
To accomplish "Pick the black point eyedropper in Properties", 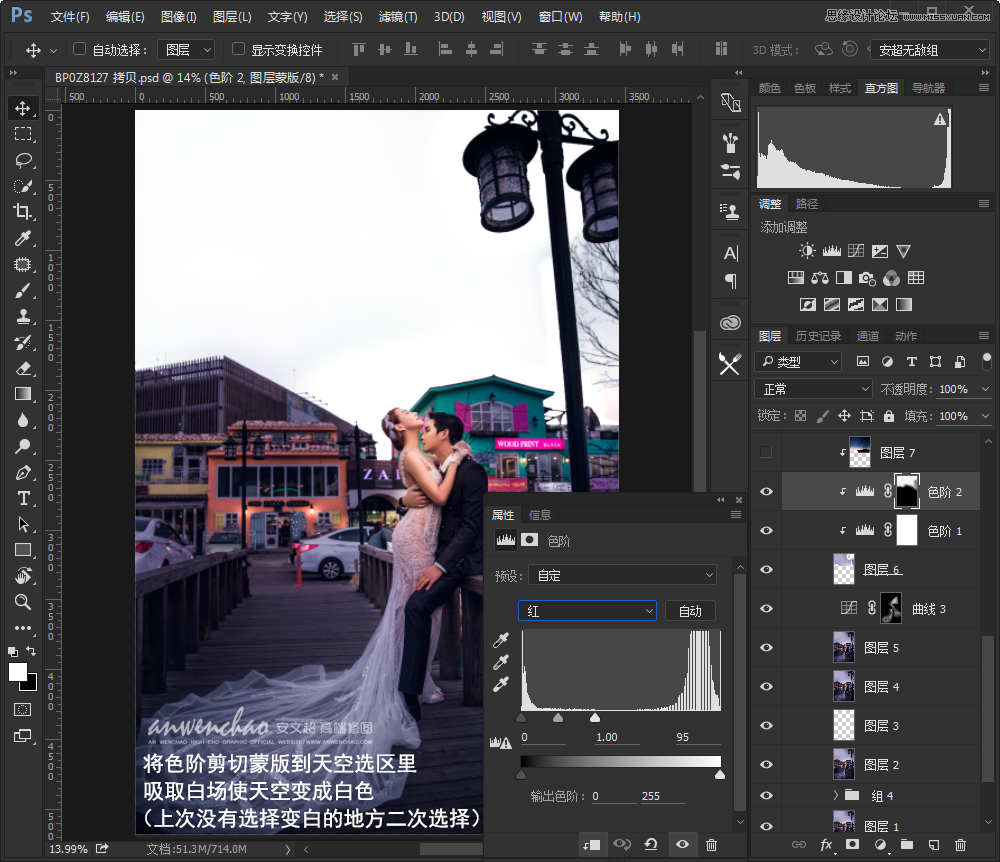I will [x=501, y=640].
